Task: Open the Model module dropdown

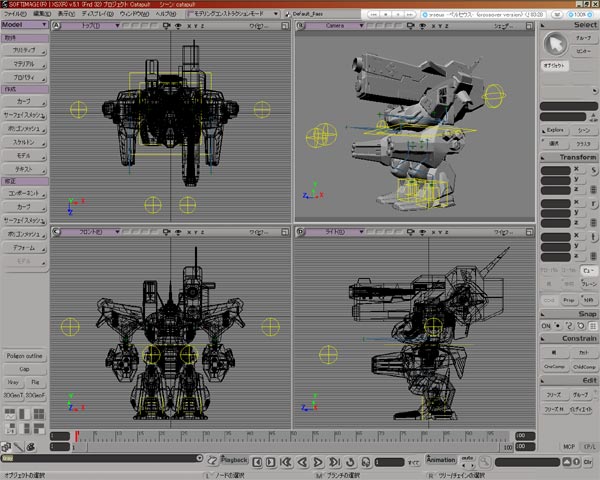Action: [x=24, y=24]
